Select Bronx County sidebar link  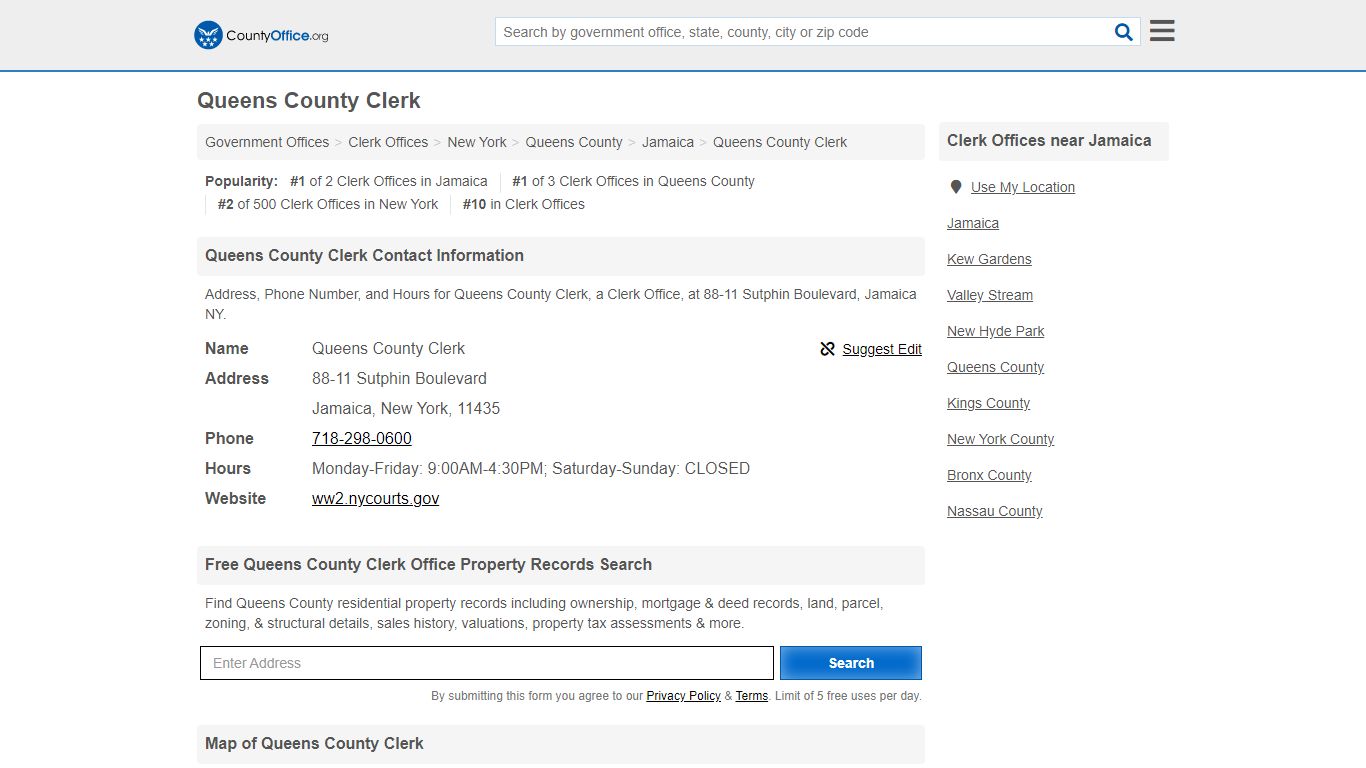tap(989, 475)
